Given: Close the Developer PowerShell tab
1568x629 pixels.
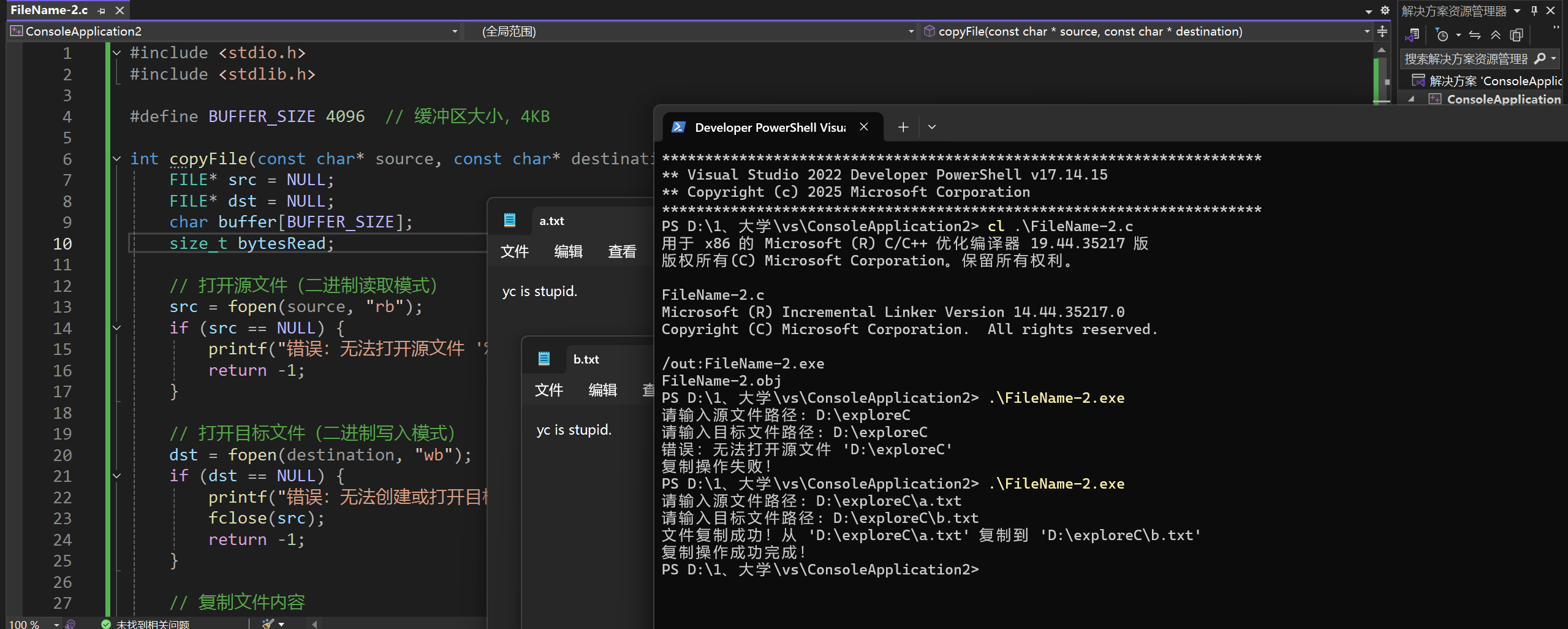Looking at the screenshot, I should pos(864,127).
